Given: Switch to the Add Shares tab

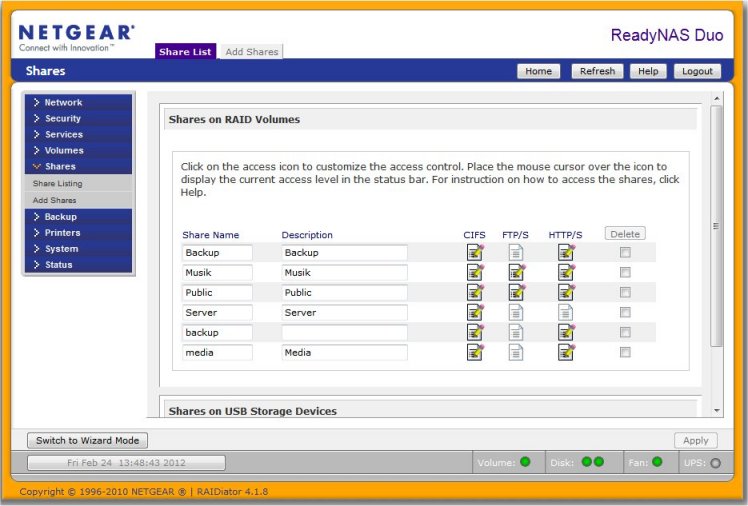Looking at the screenshot, I should (x=252, y=52).
